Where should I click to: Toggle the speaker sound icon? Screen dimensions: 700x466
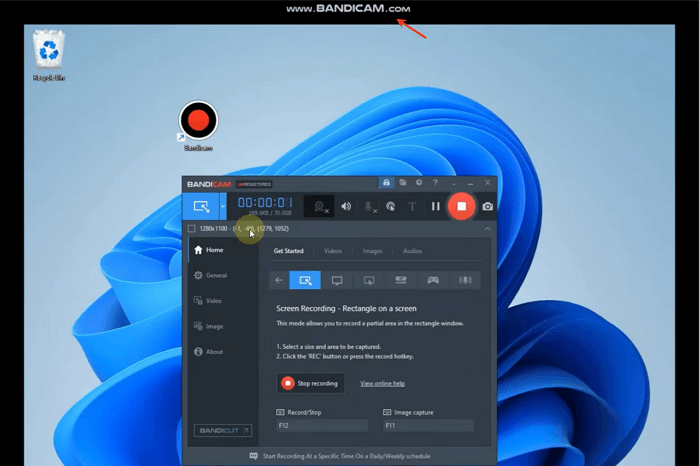coord(346,206)
